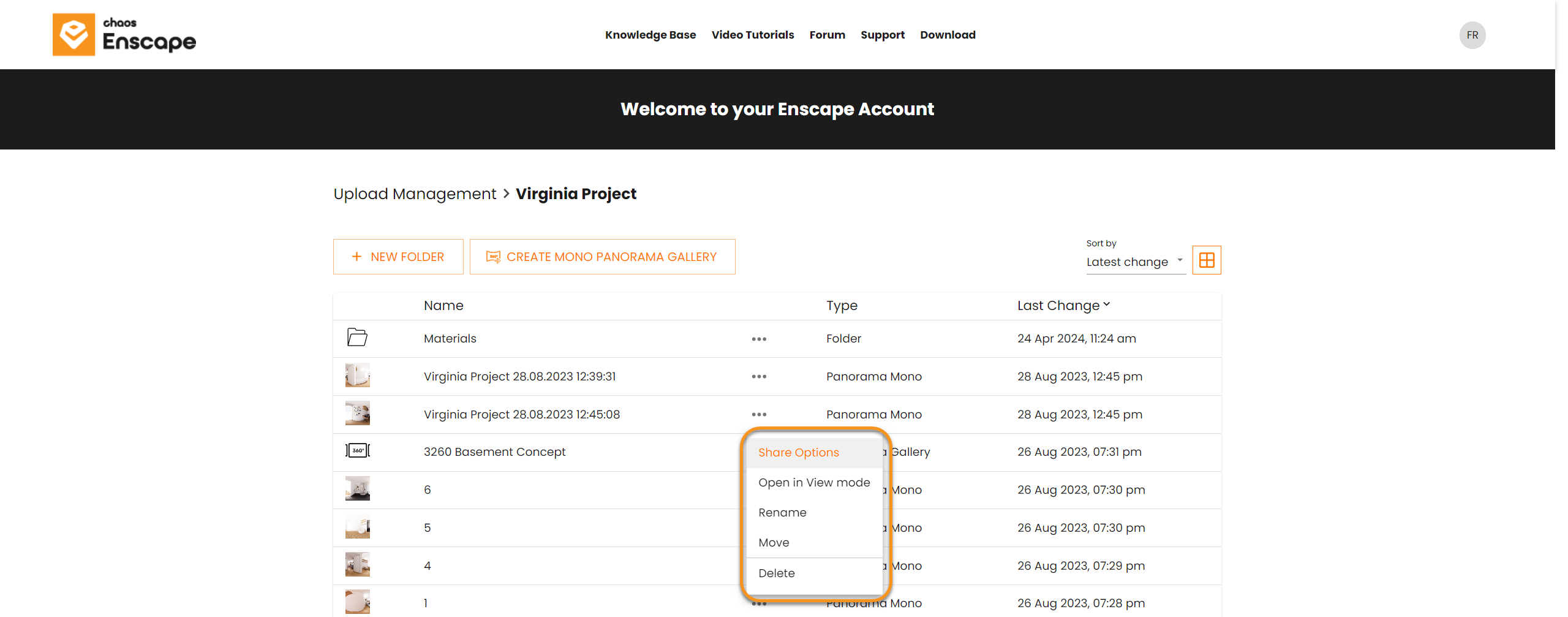Click the item named 1
Screen dimensions: 1568x617
(x=426, y=604)
